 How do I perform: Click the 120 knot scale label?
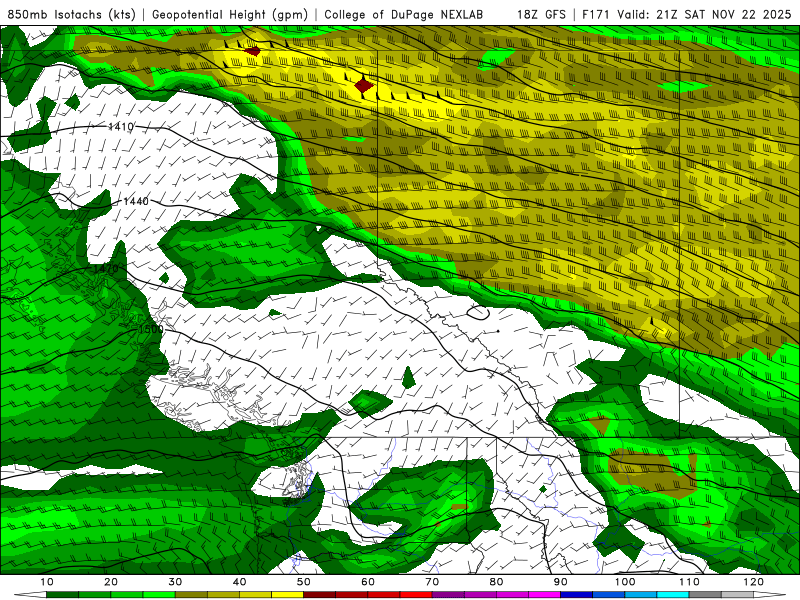click(754, 582)
